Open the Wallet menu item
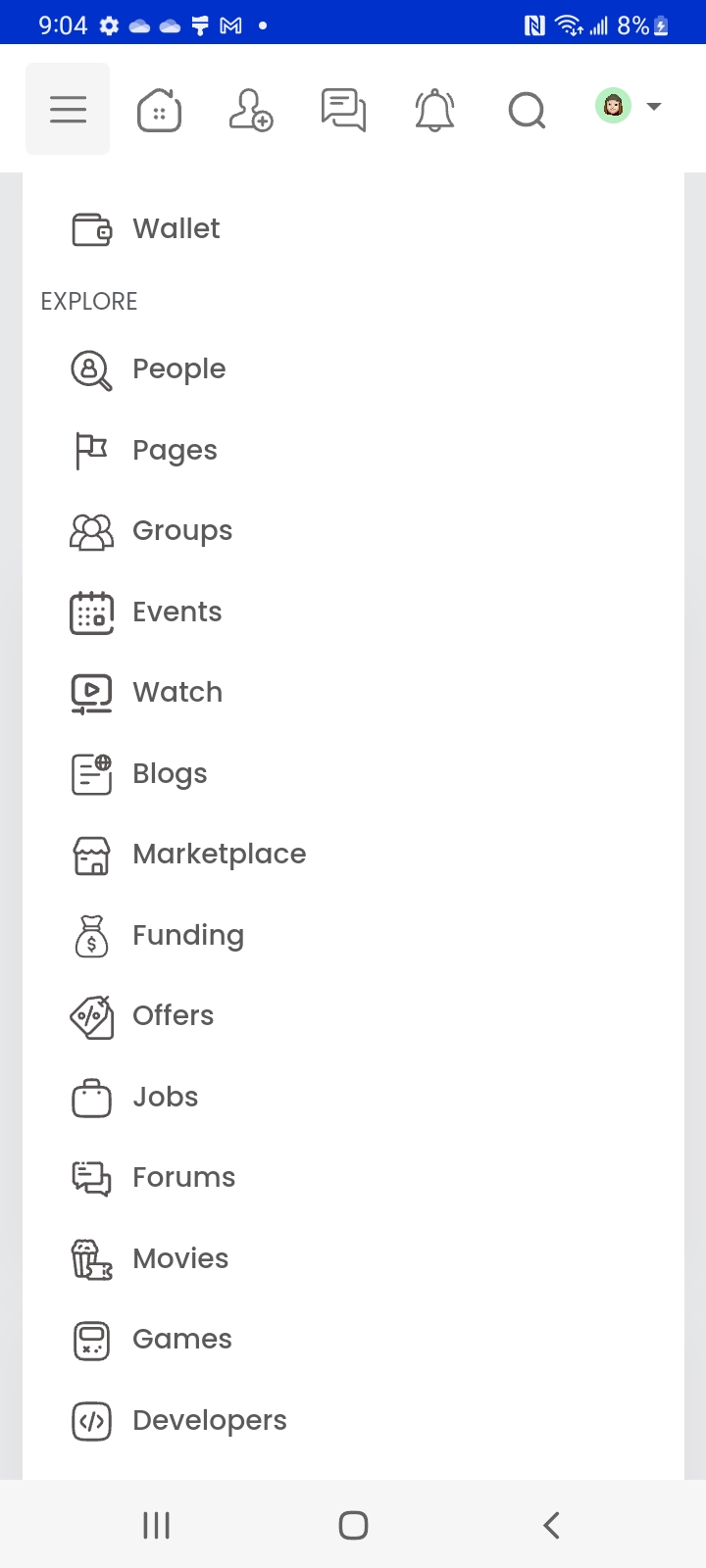The width and height of the screenshot is (706, 1568). (176, 229)
